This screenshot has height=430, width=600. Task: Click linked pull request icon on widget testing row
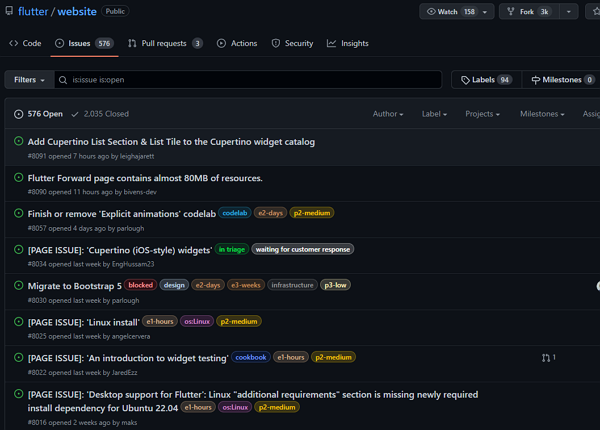click(x=546, y=358)
